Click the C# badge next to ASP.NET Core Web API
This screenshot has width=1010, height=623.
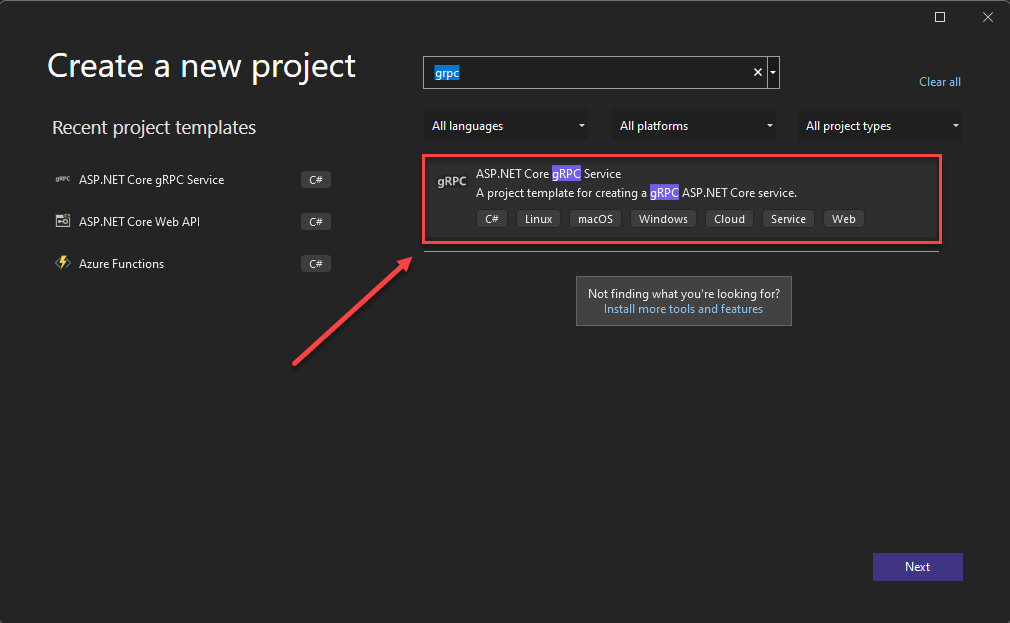(x=315, y=221)
